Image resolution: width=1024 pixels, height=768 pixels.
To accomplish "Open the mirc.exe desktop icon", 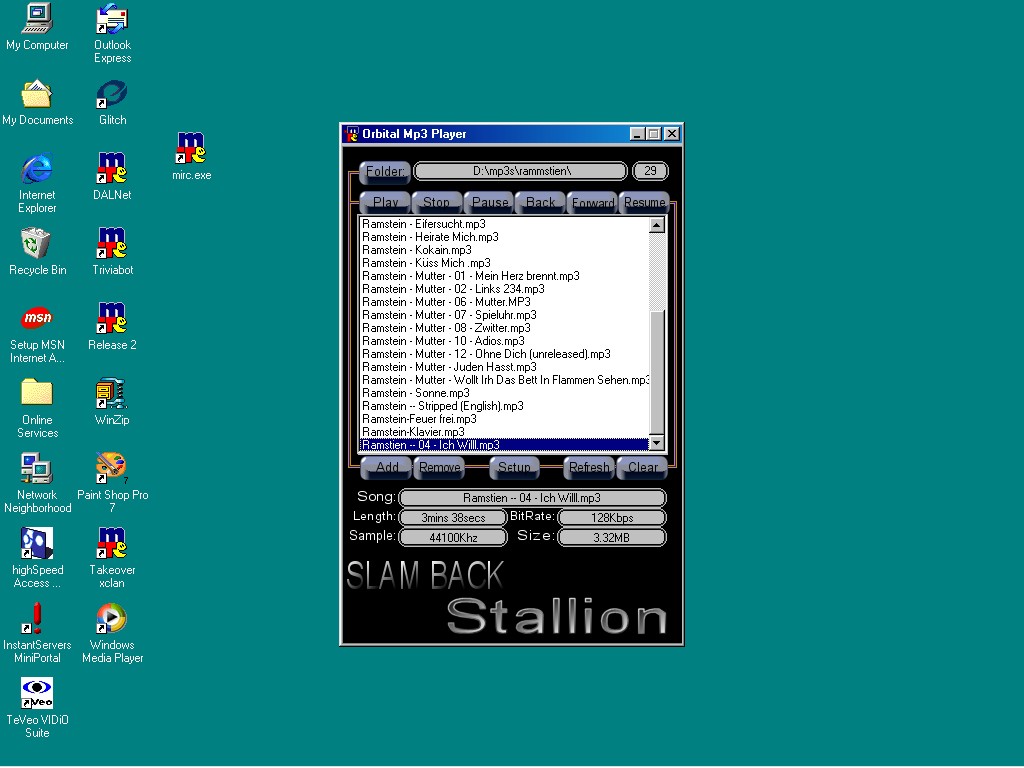I will (190, 149).
